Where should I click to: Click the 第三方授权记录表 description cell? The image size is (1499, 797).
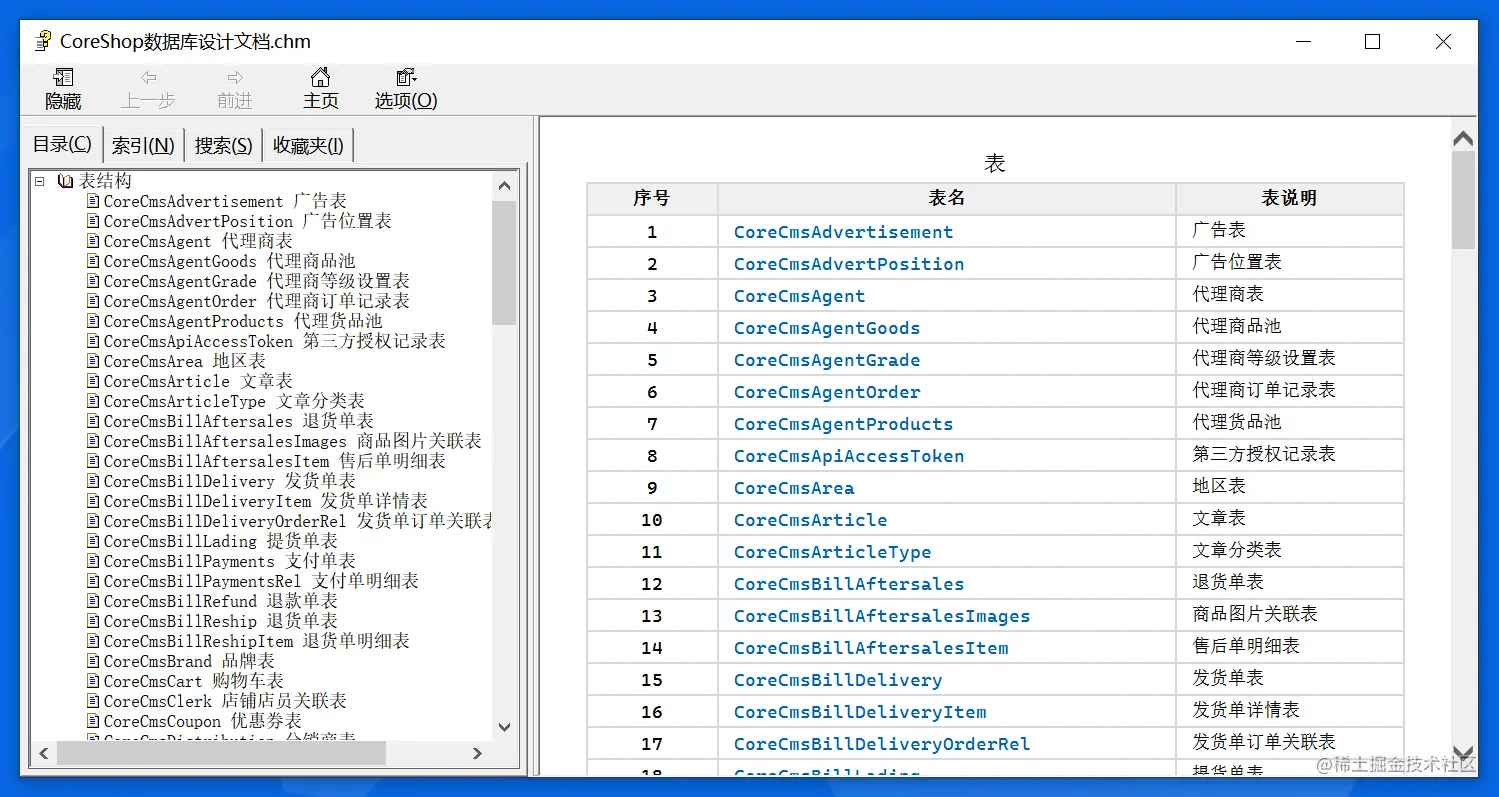coord(1290,455)
